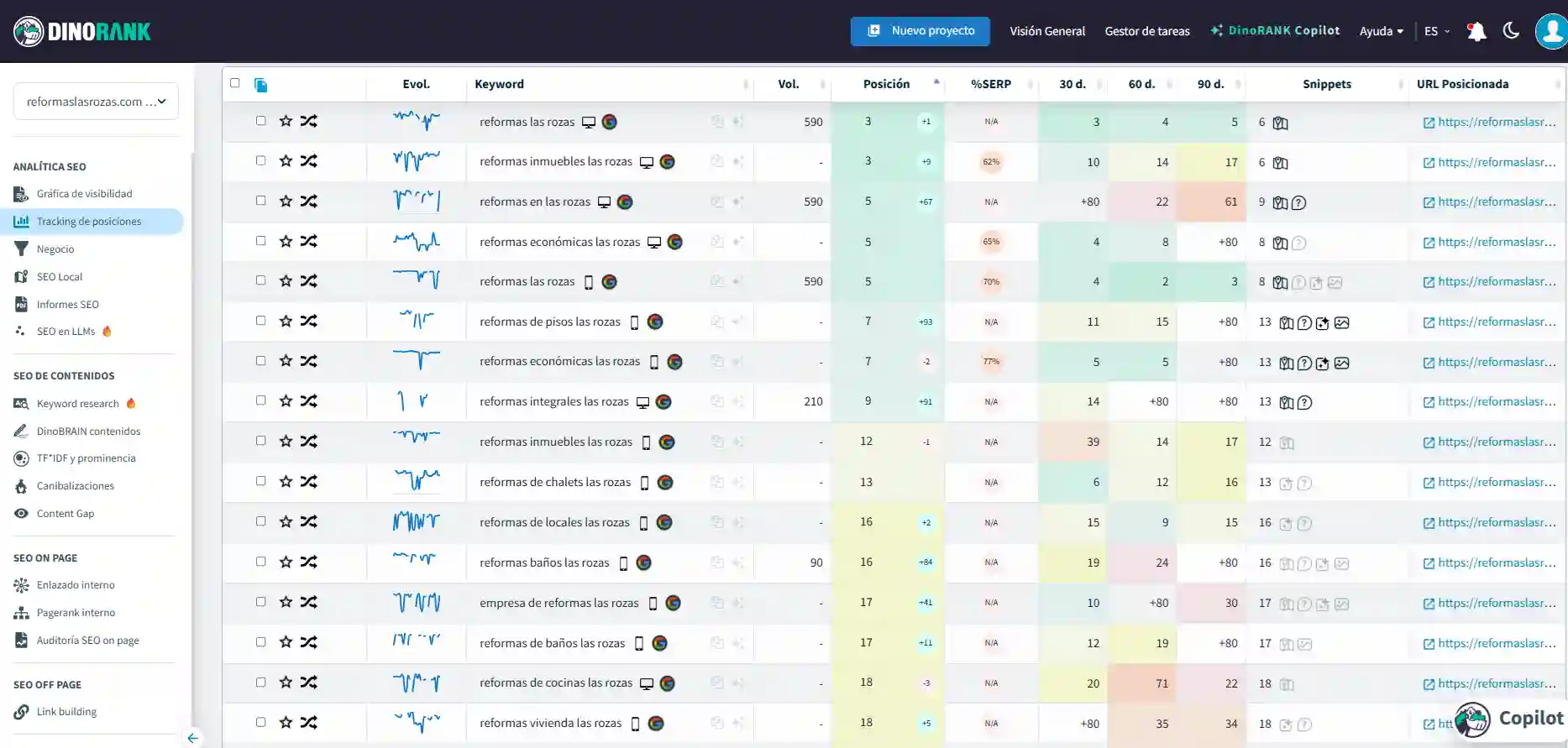Expand the Ayuda dropdown menu

tap(1381, 31)
